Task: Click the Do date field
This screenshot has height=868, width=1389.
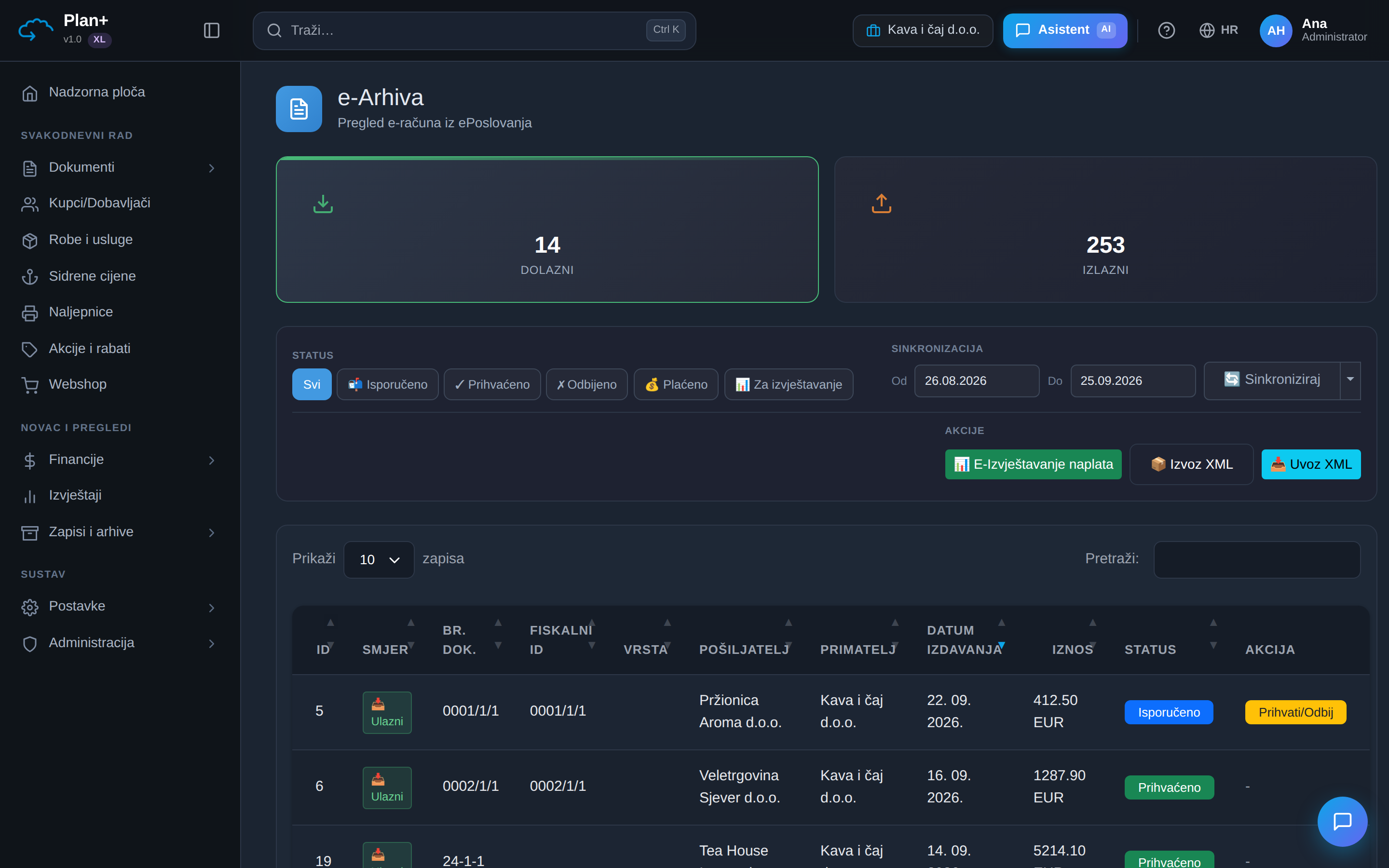Action: [1132, 380]
